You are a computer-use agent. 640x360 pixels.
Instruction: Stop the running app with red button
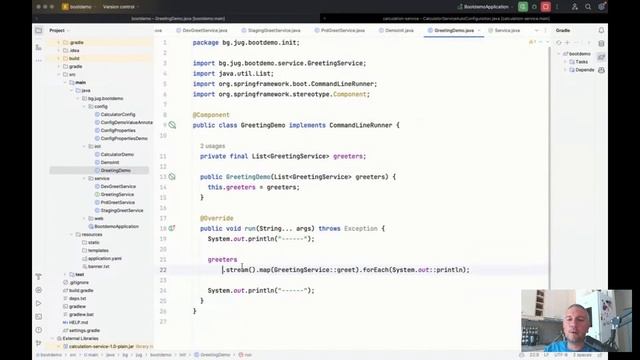[x=546, y=7]
